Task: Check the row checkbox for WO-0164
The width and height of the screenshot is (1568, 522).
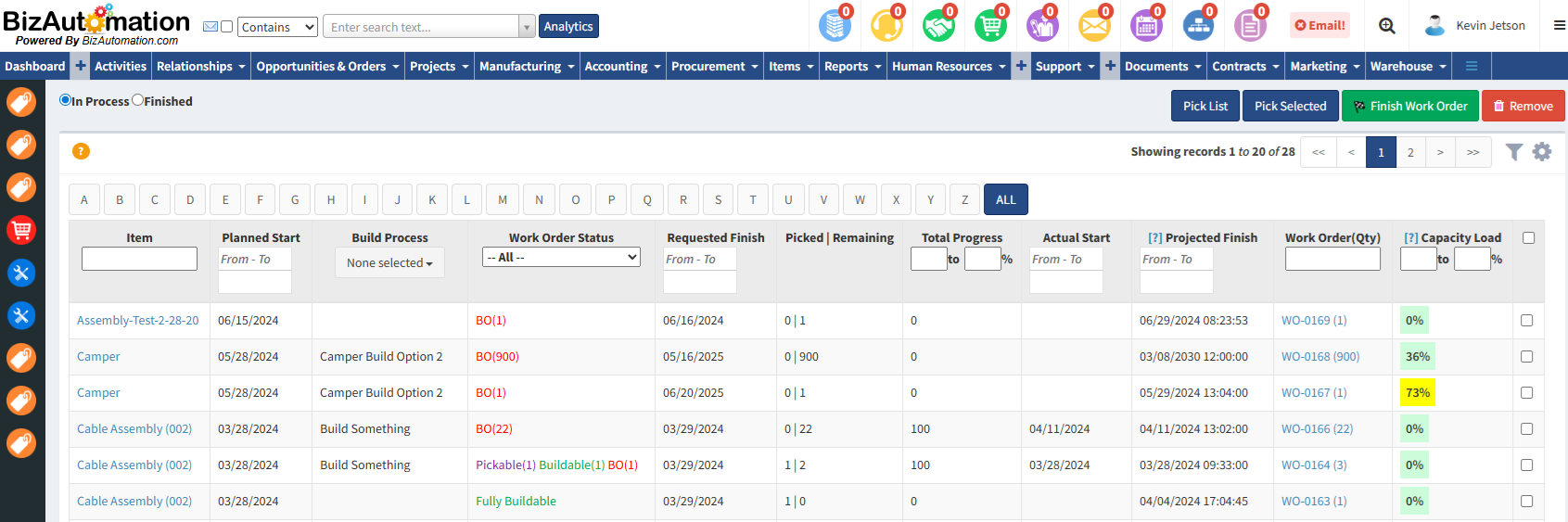Action: tap(1526, 465)
